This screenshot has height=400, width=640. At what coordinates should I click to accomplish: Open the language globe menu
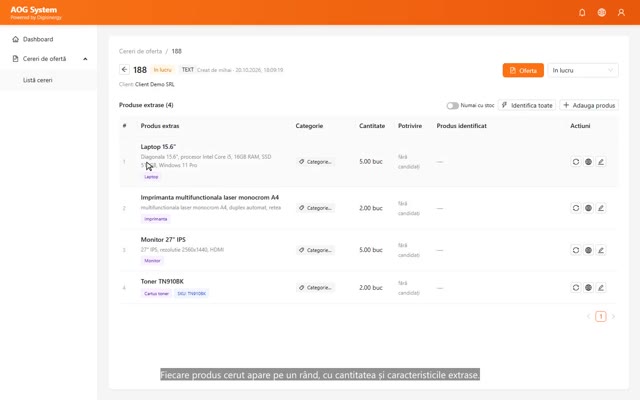[602, 13]
